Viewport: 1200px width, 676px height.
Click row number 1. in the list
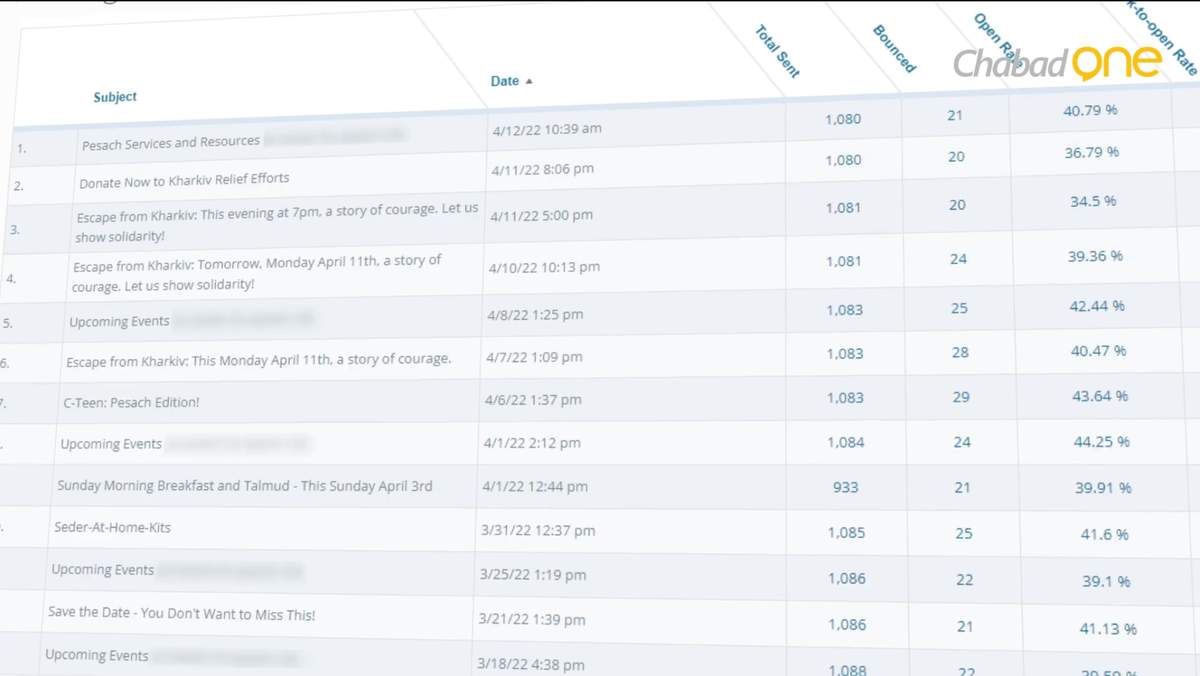[19, 147]
